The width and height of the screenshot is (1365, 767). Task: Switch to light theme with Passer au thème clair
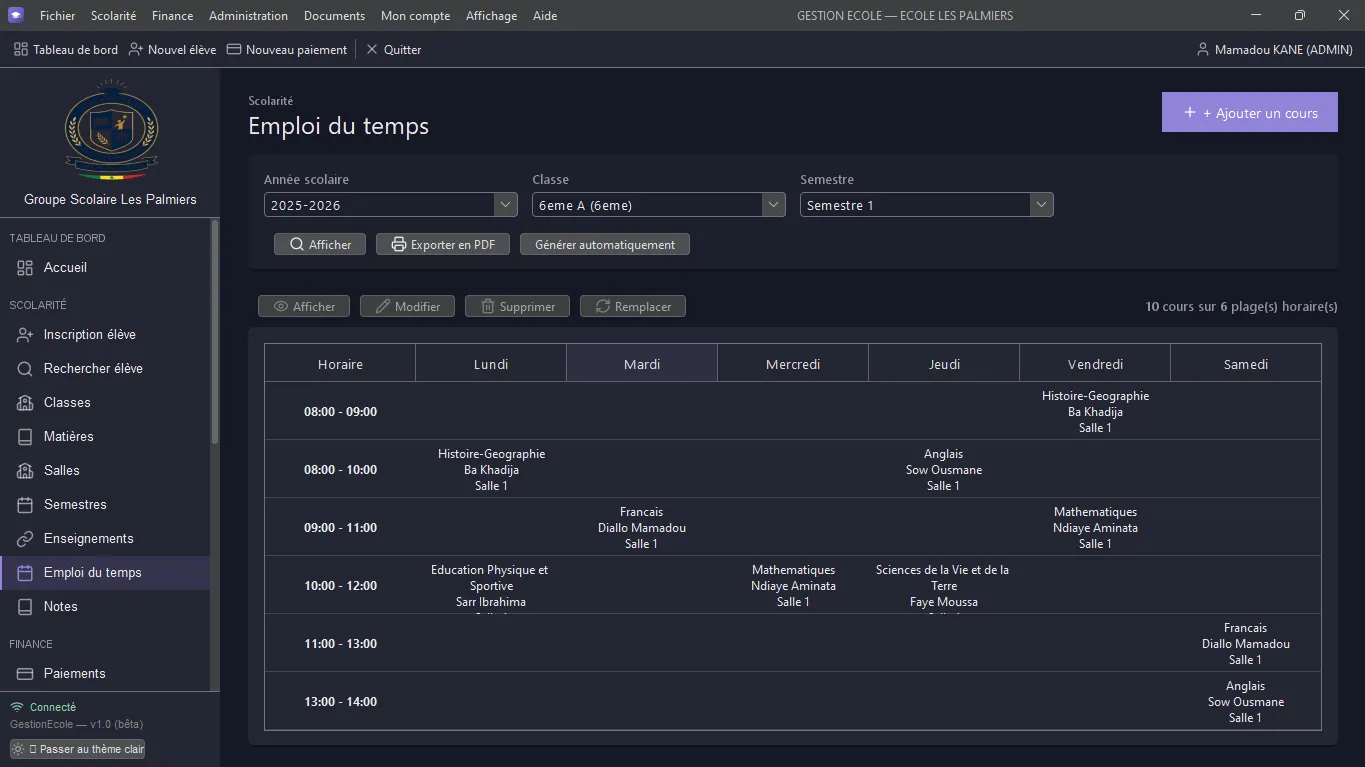tap(77, 749)
